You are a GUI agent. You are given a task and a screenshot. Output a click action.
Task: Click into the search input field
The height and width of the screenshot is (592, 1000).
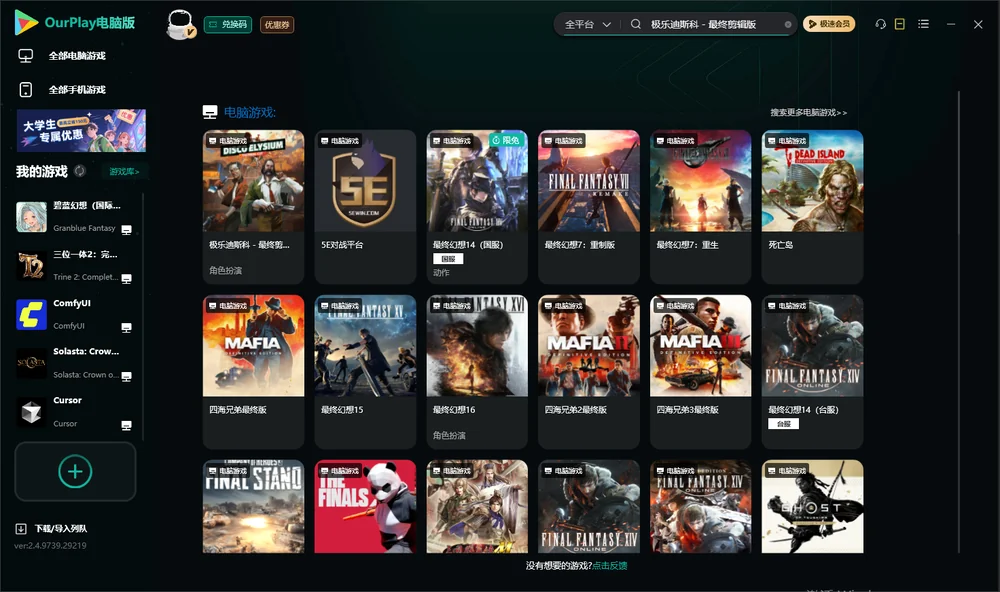pos(713,24)
